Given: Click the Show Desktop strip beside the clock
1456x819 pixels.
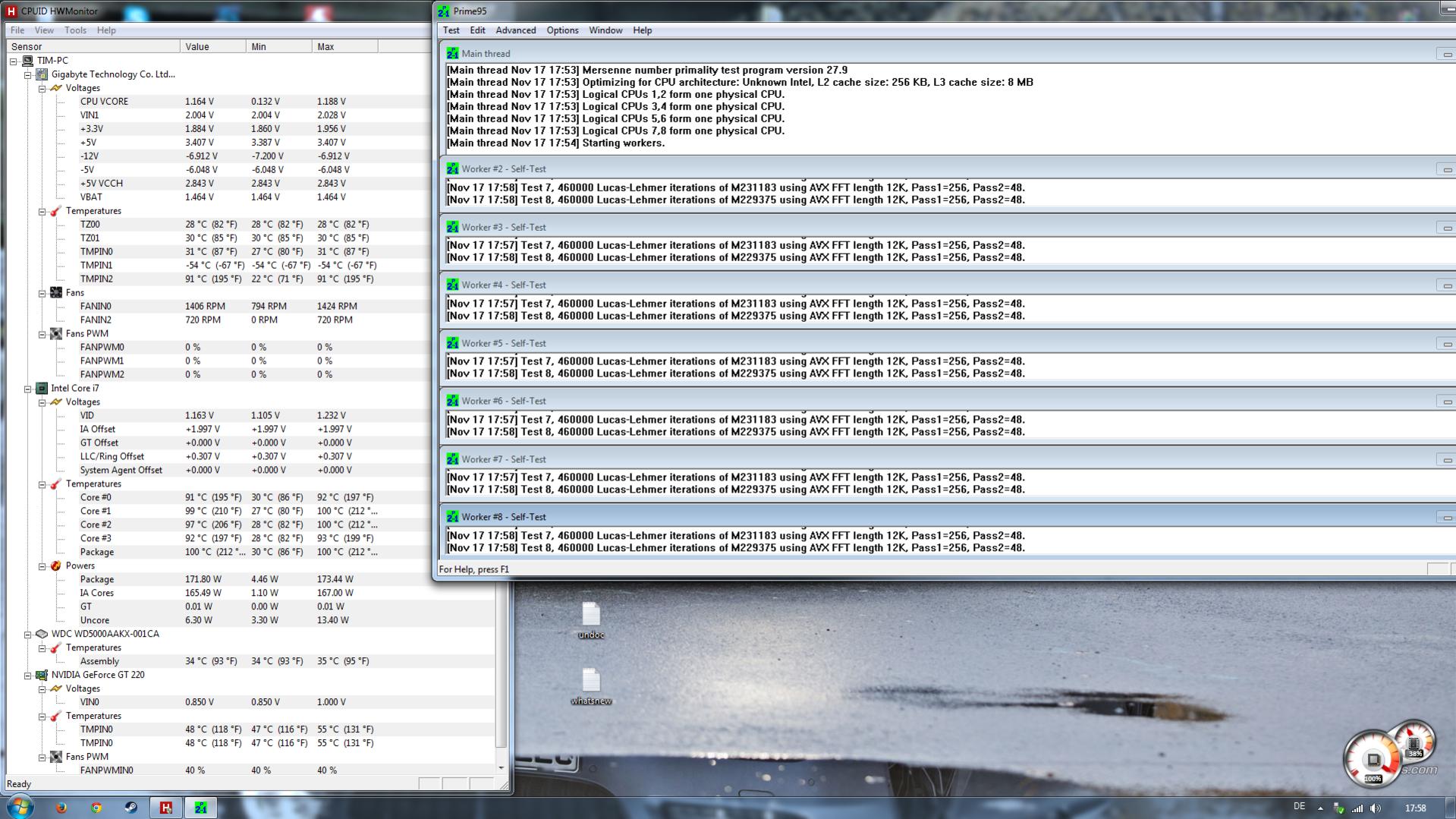Looking at the screenshot, I should coord(1451,808).
